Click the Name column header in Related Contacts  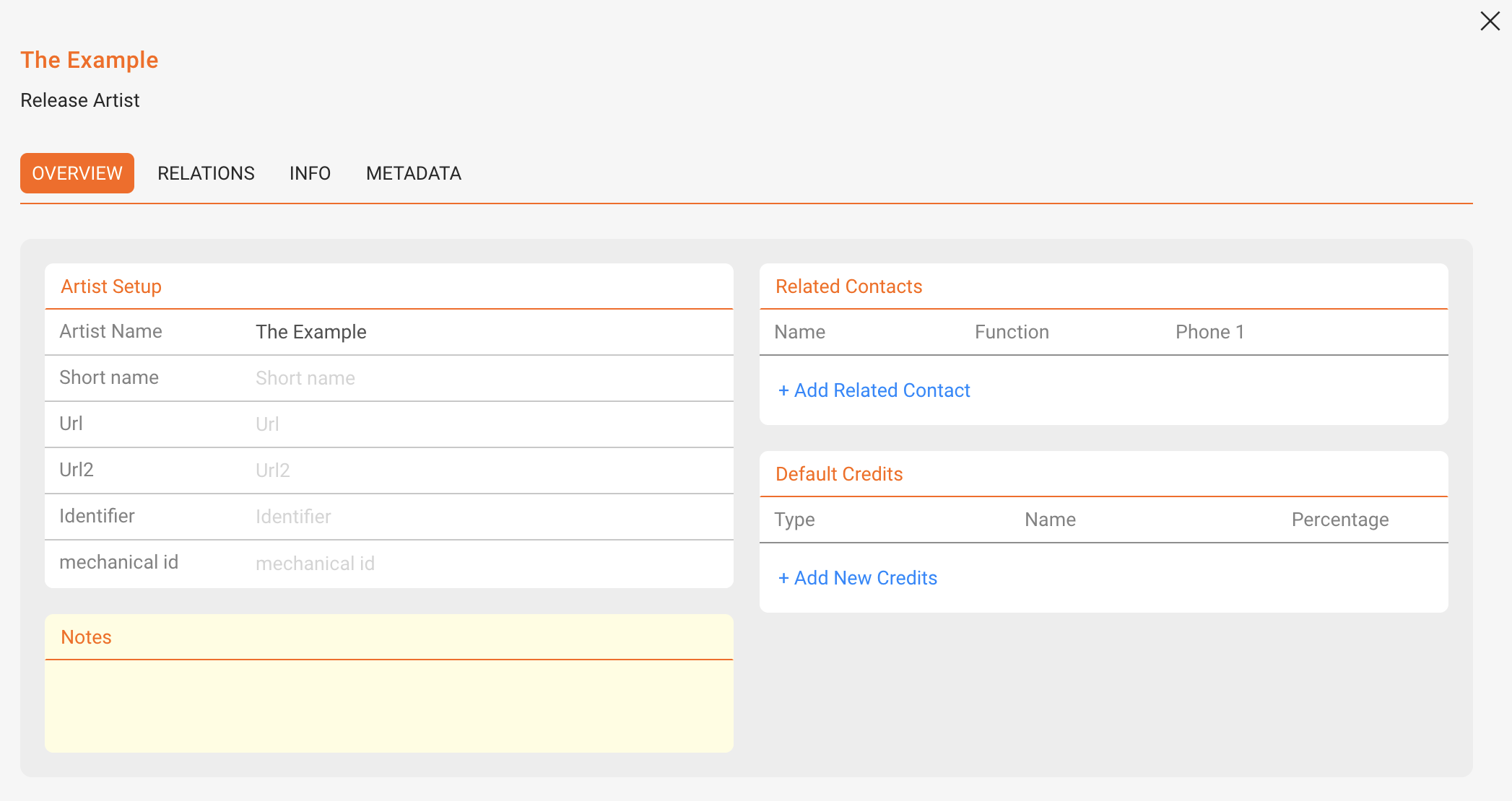pos(799,332)
